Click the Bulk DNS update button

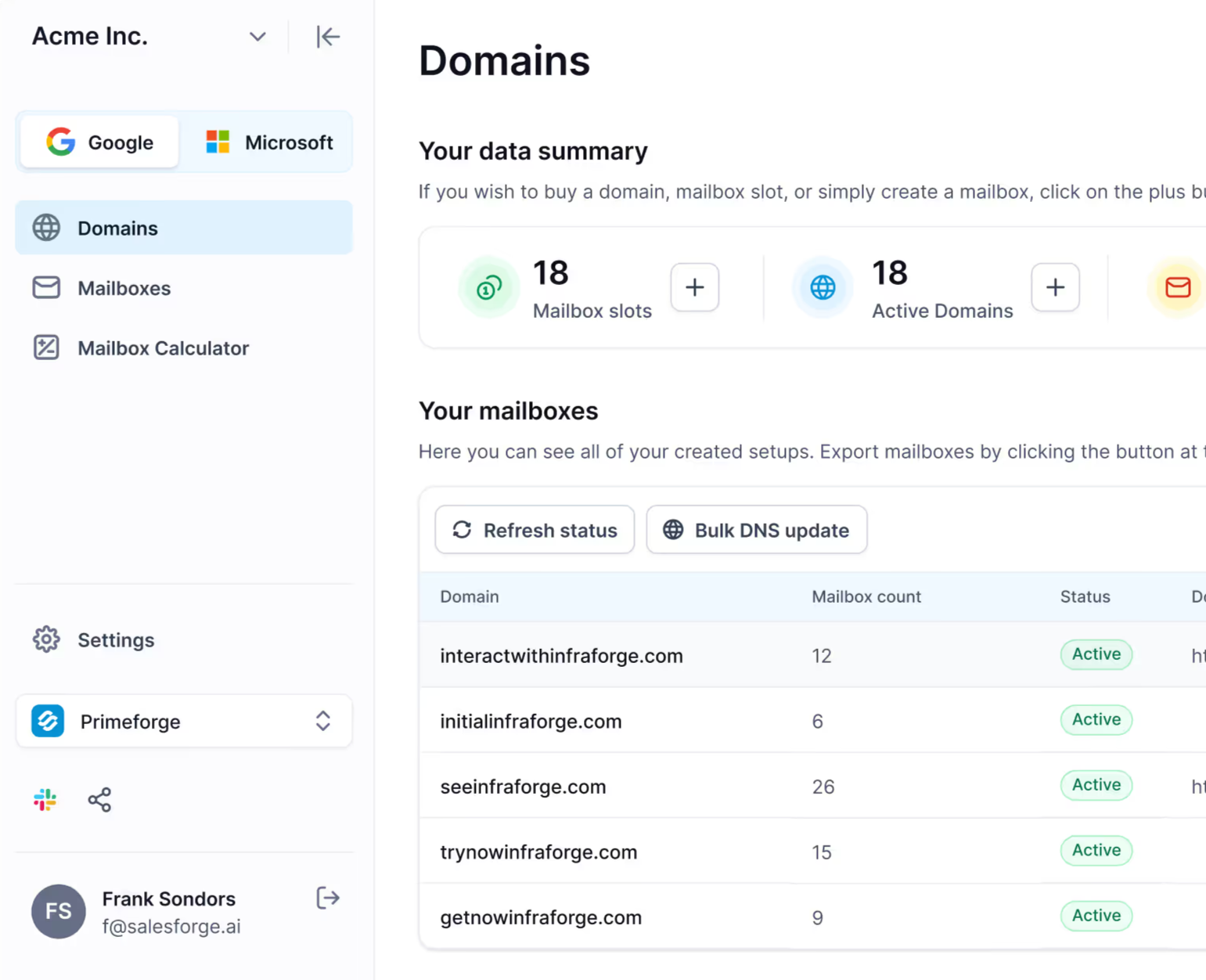757,530
